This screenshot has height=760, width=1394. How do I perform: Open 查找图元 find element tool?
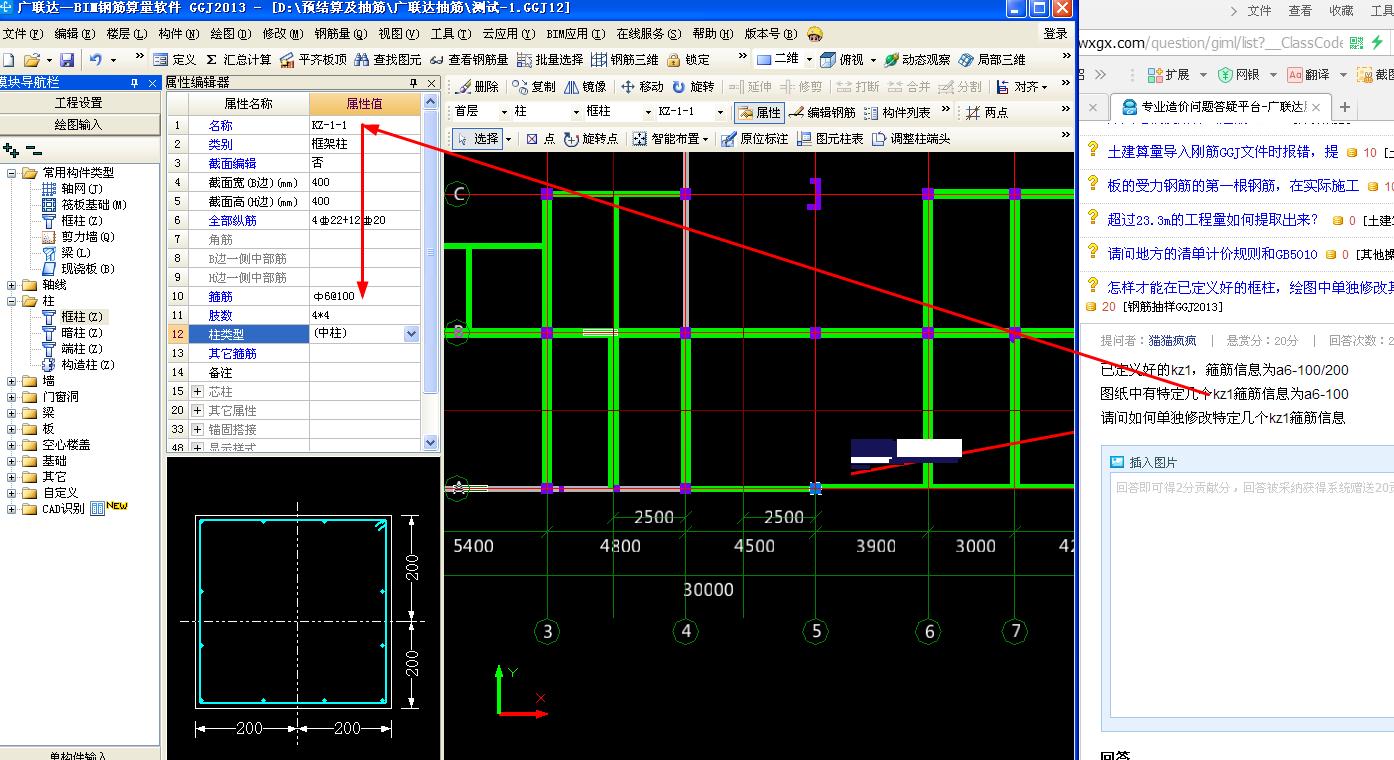coord(388,60)
